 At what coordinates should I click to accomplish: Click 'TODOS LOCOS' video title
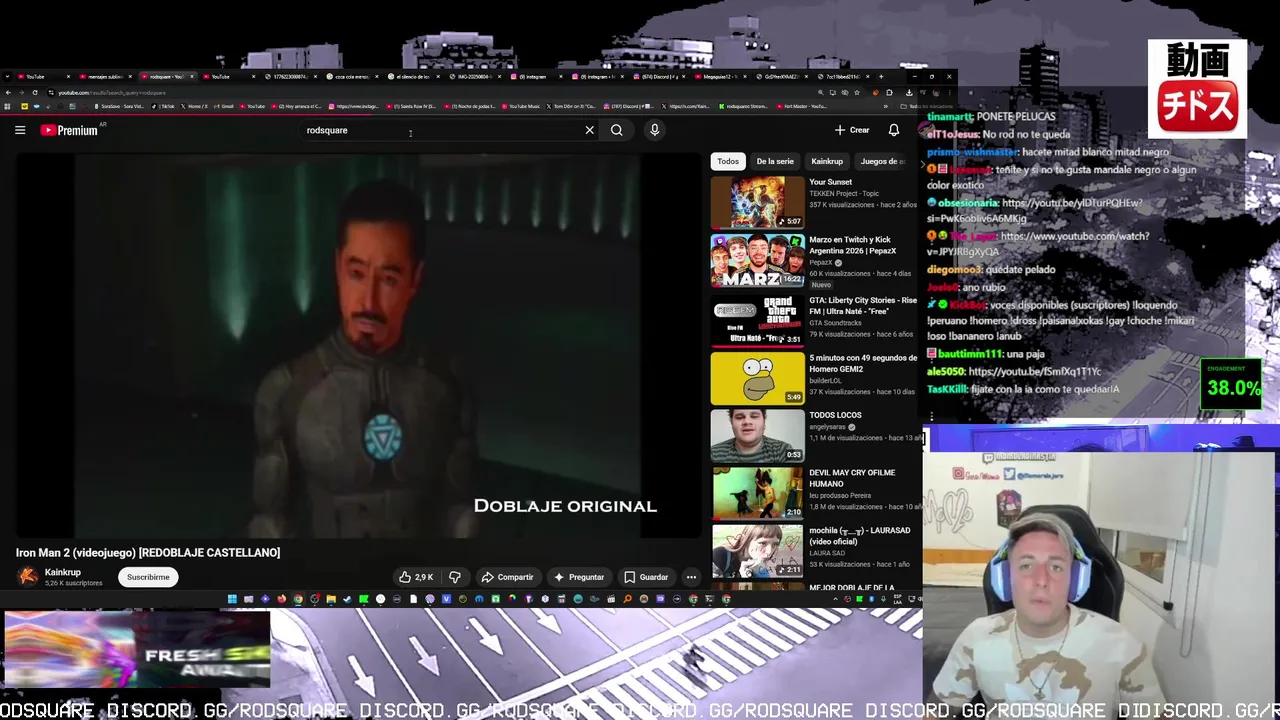[835, 415]
